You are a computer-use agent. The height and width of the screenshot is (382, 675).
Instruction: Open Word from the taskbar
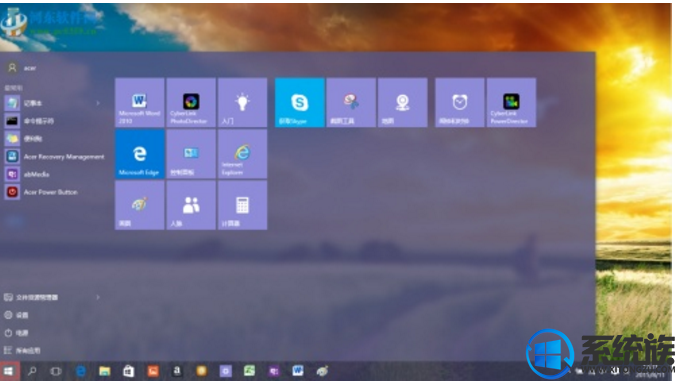tap(298, 371)
